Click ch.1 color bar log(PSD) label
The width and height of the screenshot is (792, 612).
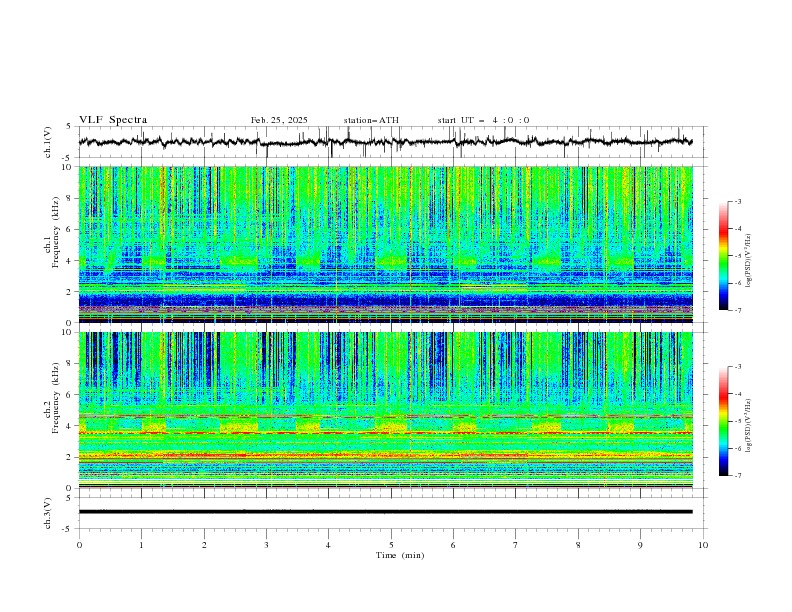tap(749, 261)
